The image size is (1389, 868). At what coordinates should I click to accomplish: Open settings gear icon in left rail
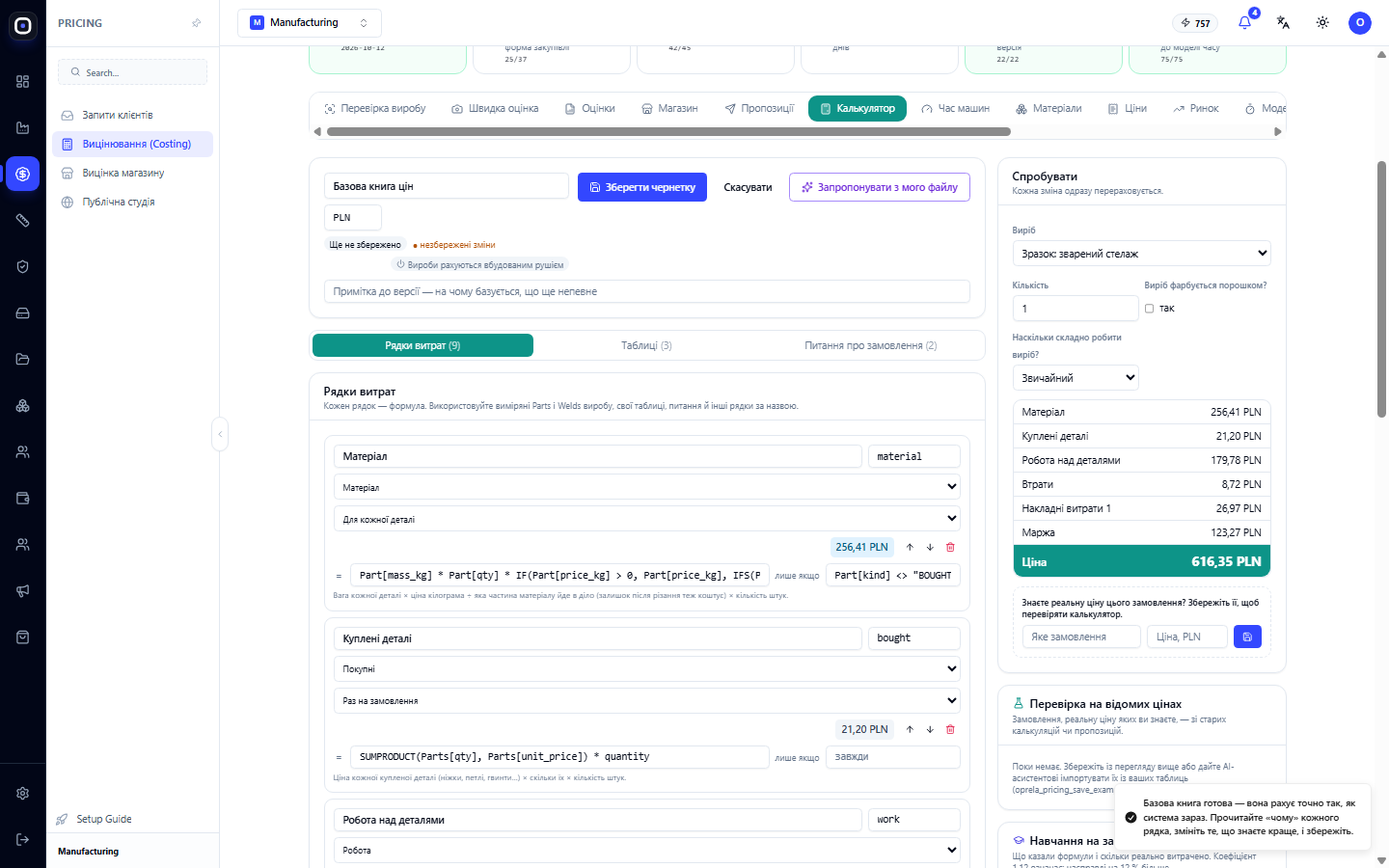23,794
